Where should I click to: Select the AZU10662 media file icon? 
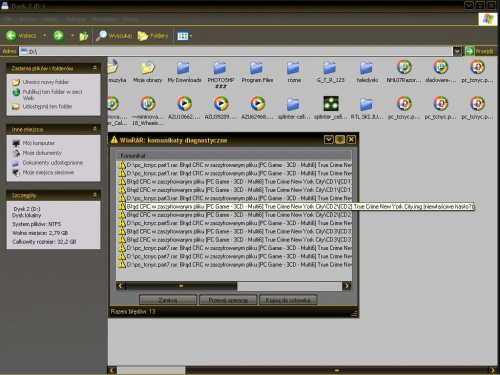pos(184,104)
